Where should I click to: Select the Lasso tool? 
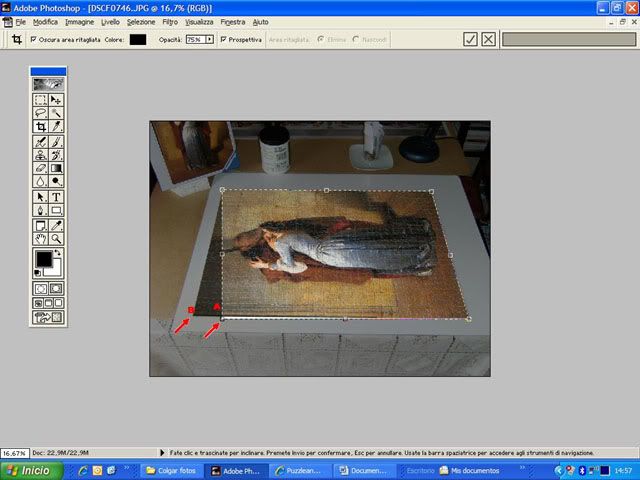40,113
